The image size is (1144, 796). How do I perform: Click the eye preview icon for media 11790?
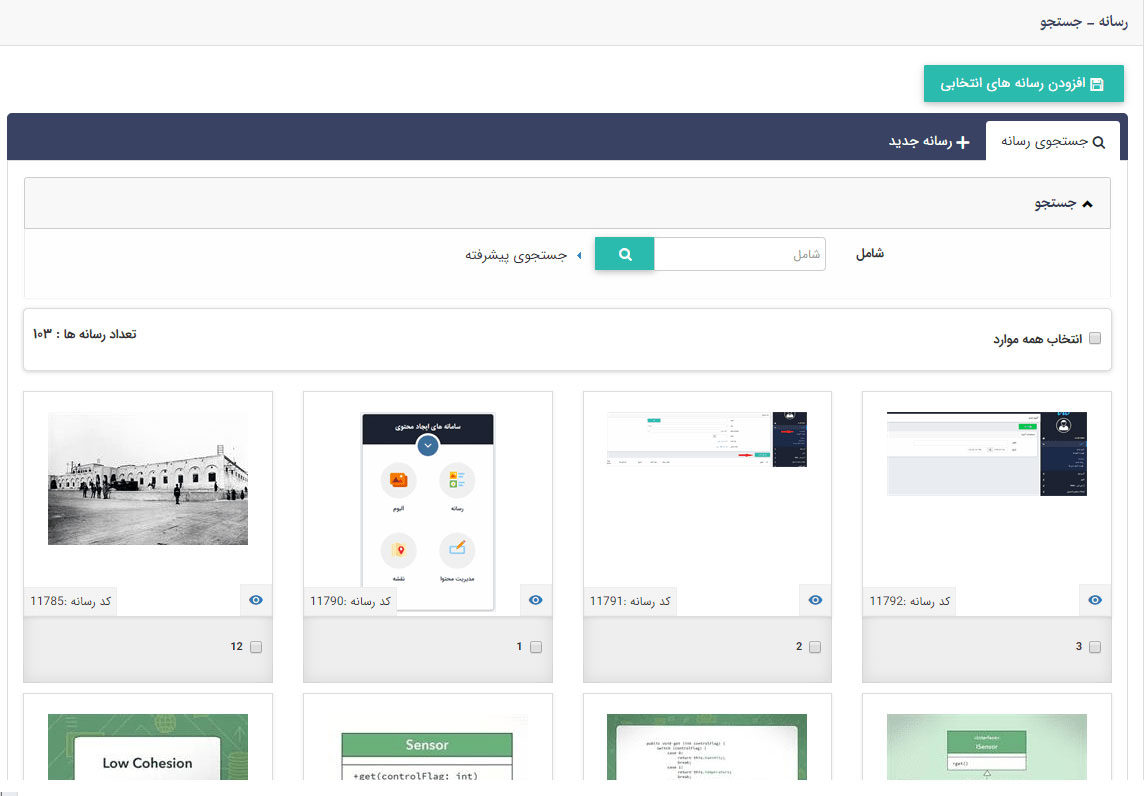coord(535,600)
